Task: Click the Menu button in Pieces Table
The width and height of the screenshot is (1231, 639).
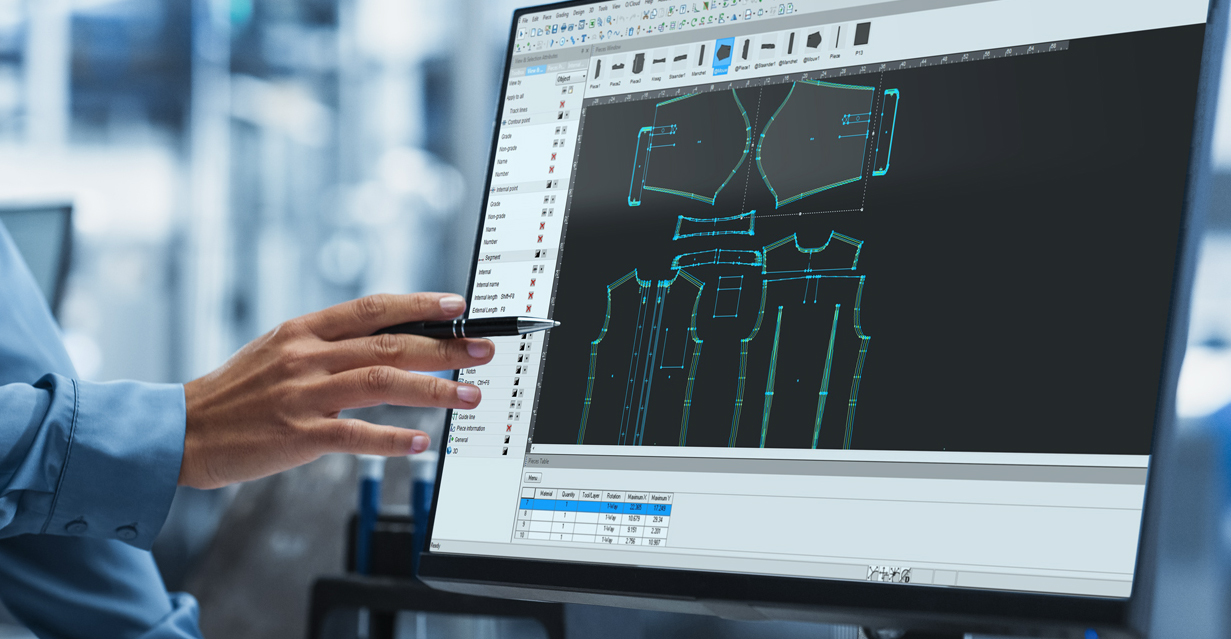Action: pos(533,477)
